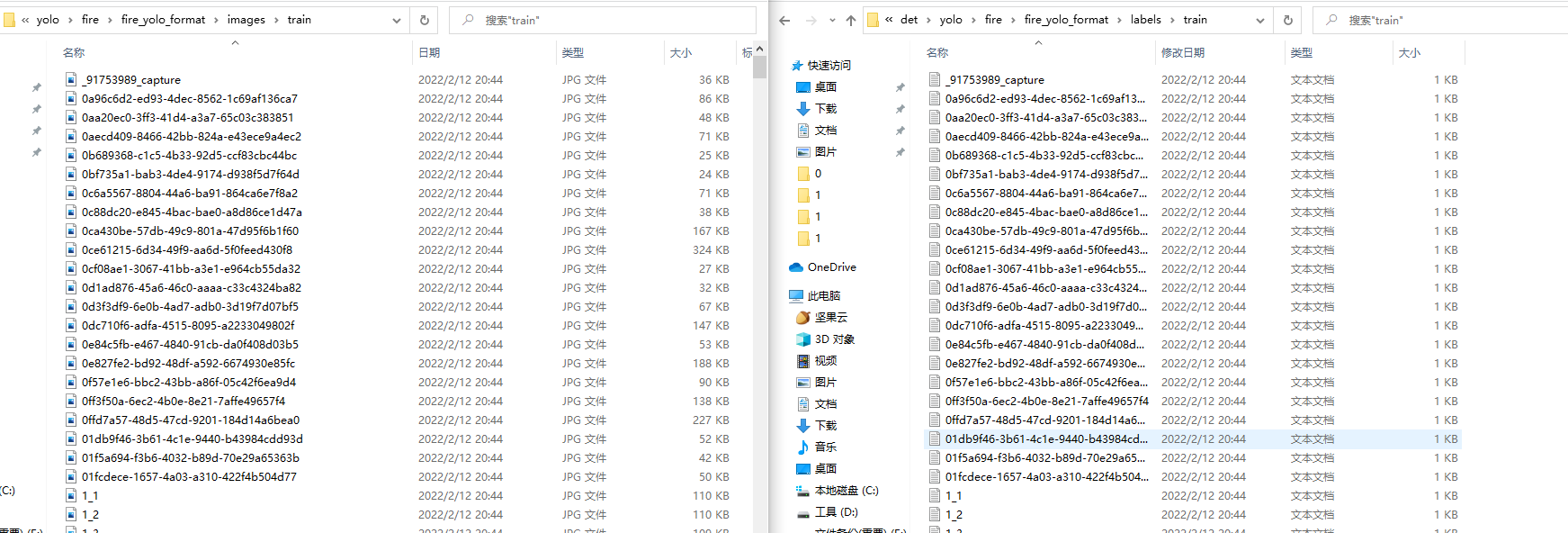Click the left window vertical scrollbar thumb
This screenshot has height=533, width=1568.
[760, 68]
